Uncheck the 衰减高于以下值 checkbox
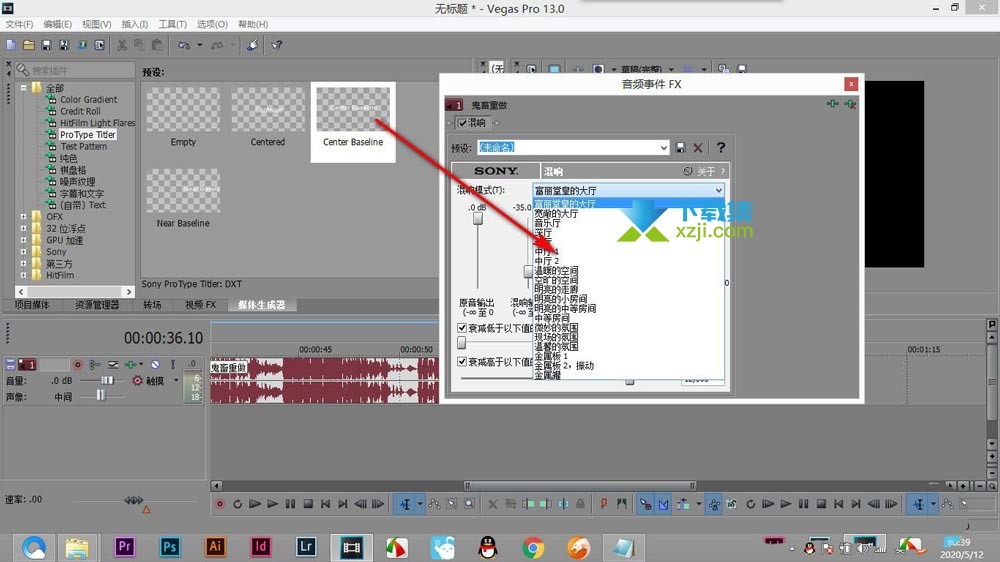The height and width of the screenshot is (562, 1000). point(462,362)
